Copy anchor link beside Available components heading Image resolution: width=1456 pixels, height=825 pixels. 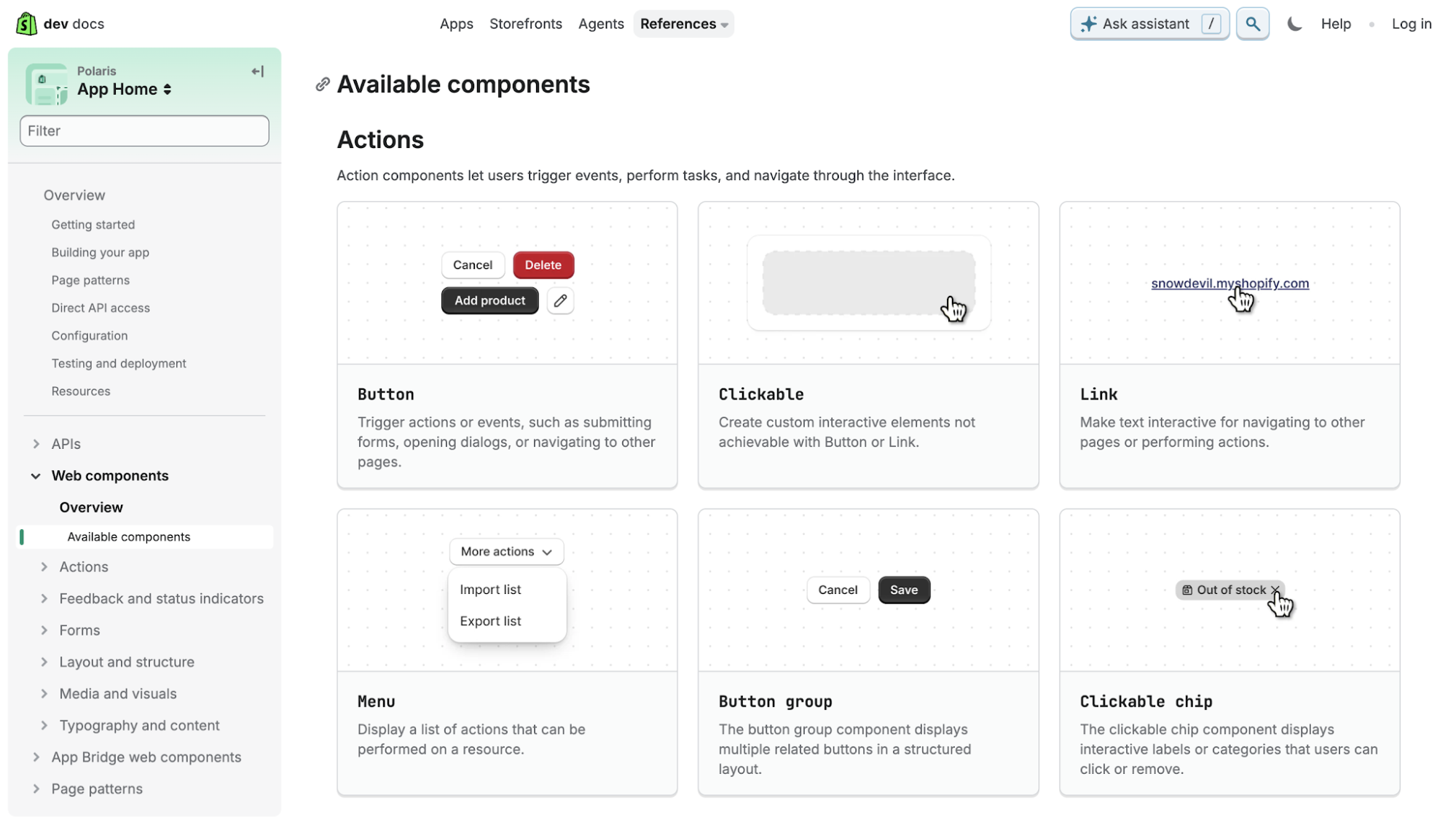point(323,85)
